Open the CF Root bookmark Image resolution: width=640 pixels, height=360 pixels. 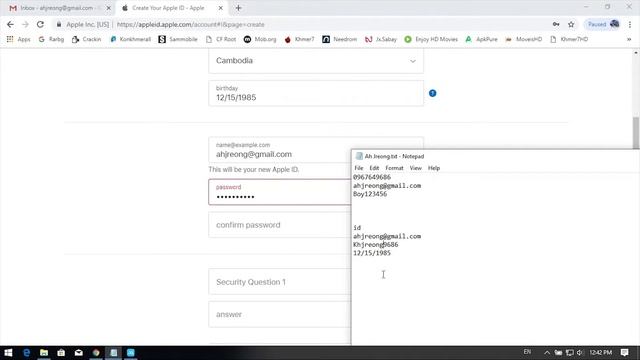[x=221, y=39]
